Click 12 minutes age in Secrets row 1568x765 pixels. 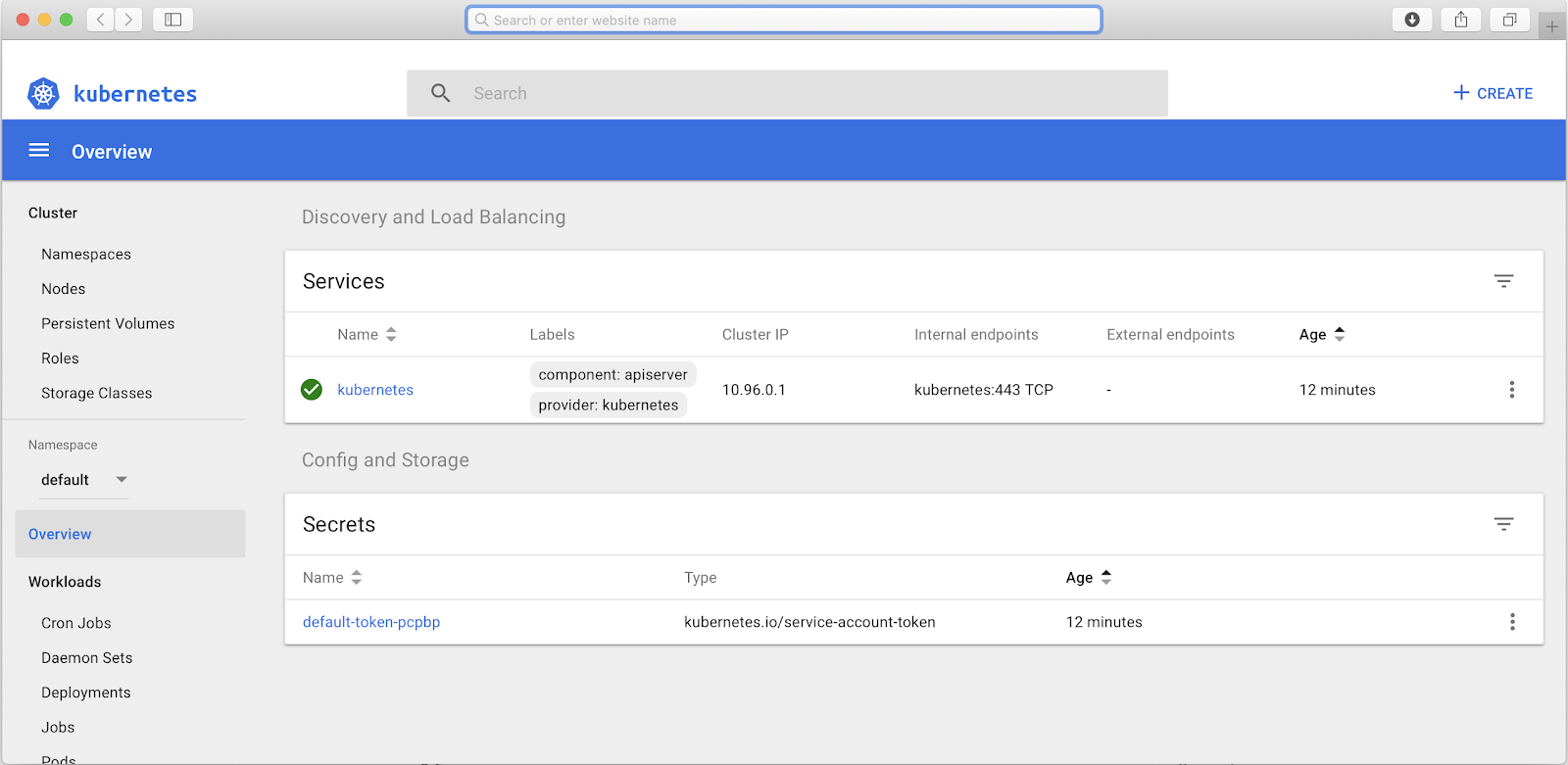pos(1104,622)
